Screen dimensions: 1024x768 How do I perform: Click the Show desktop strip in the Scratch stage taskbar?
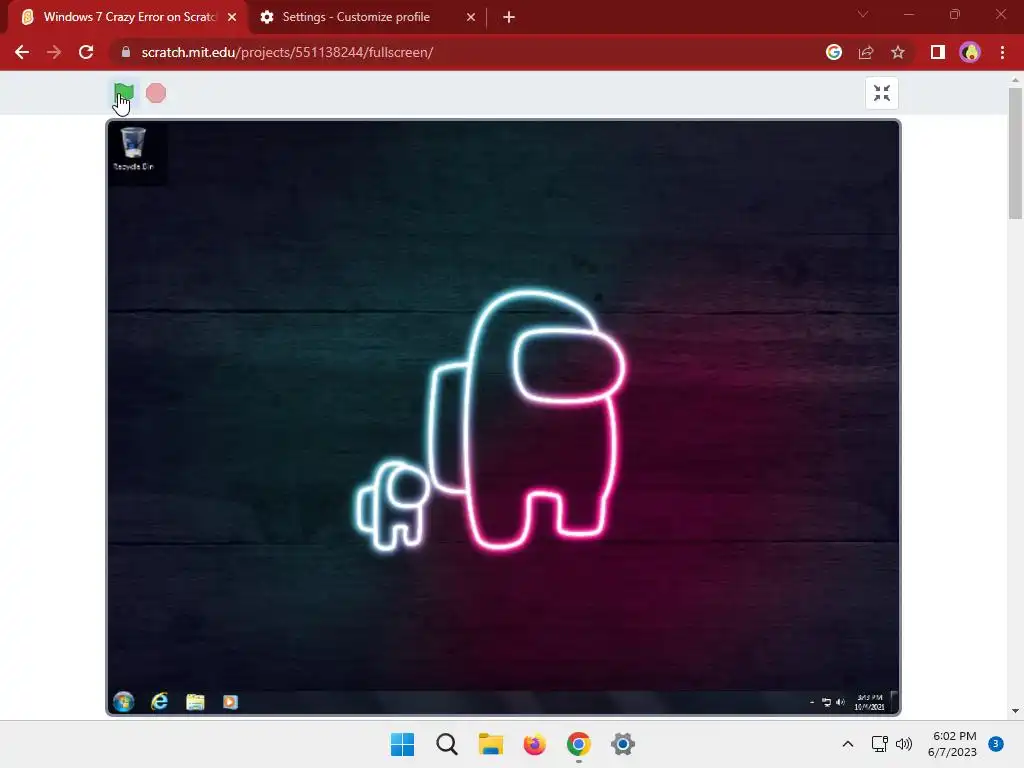coord(894,702)
